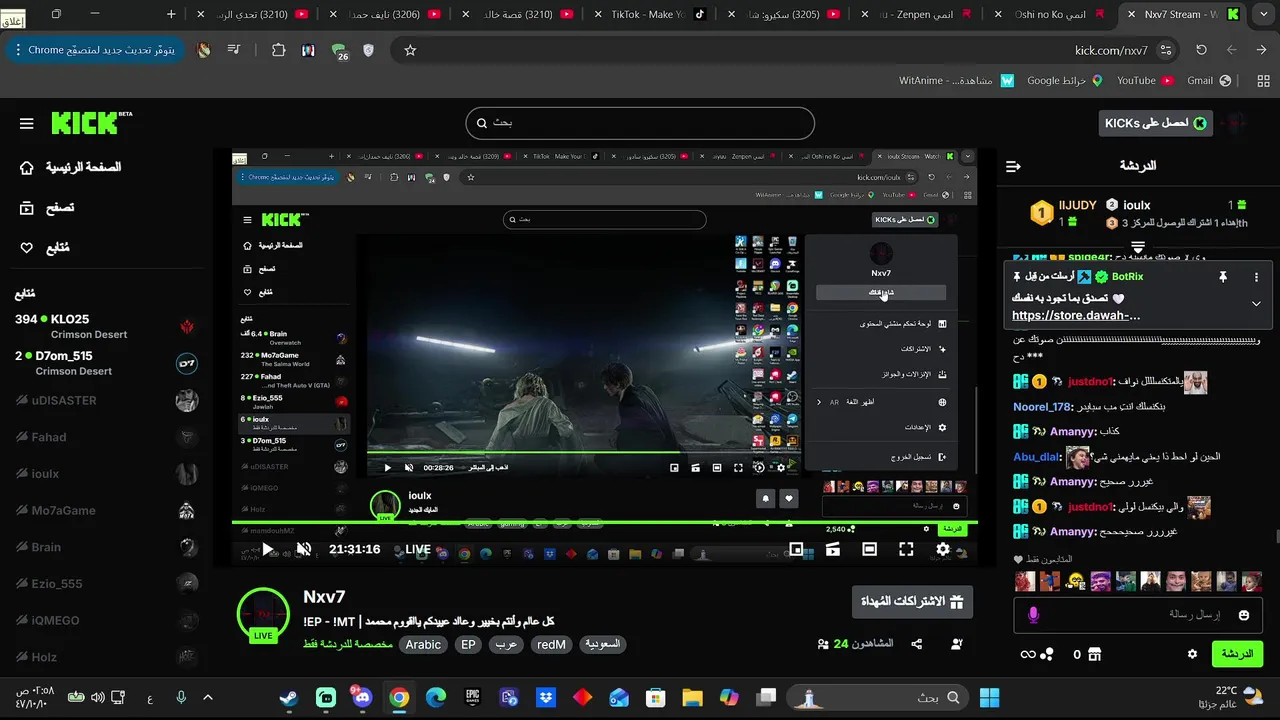Switch to the Zenpen browser tab
This screenshot has width=1280, height=720.
[x=916, y=14]
